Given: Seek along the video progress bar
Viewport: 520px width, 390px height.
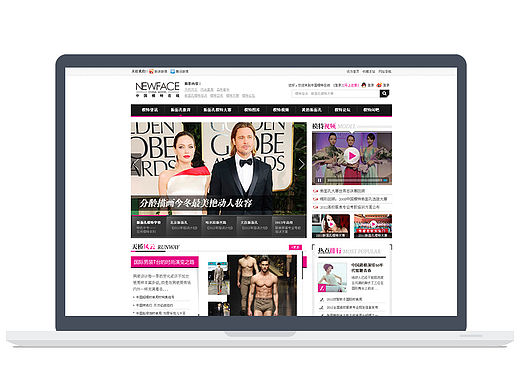Looking at the screenshot, I should tap(354, 180).
